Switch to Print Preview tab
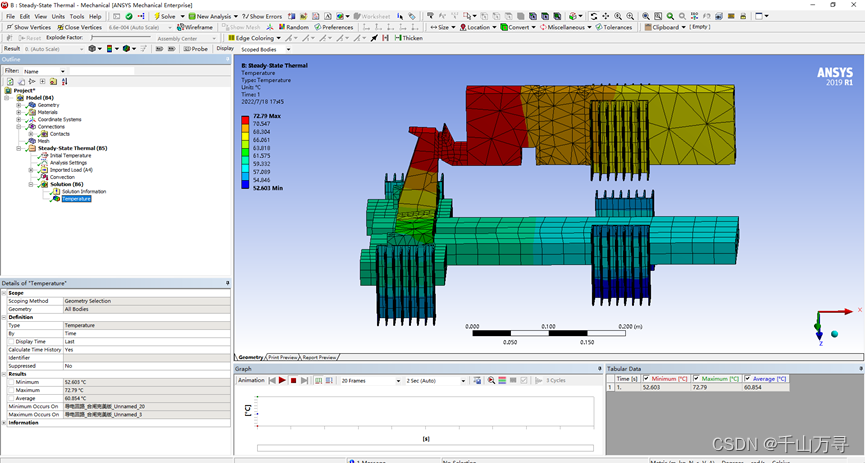Viewport: 865px width, 463px height. 283,357
